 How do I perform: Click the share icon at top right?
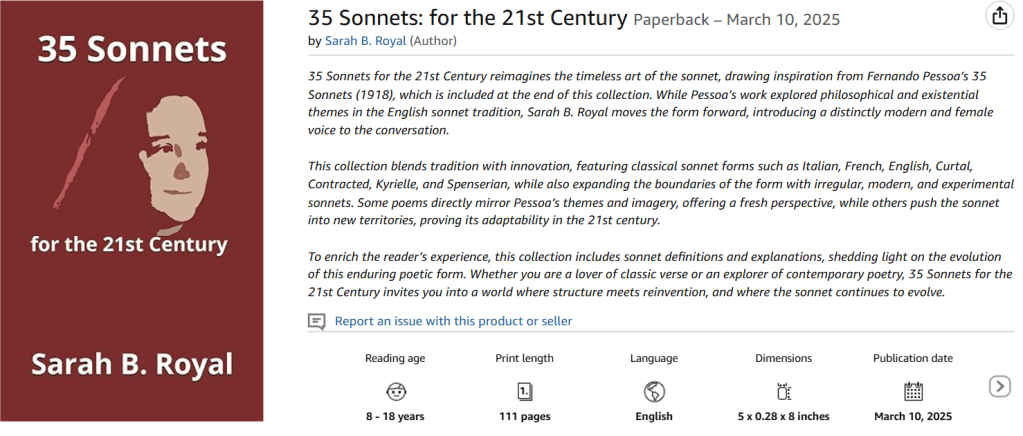coord(999,16)
